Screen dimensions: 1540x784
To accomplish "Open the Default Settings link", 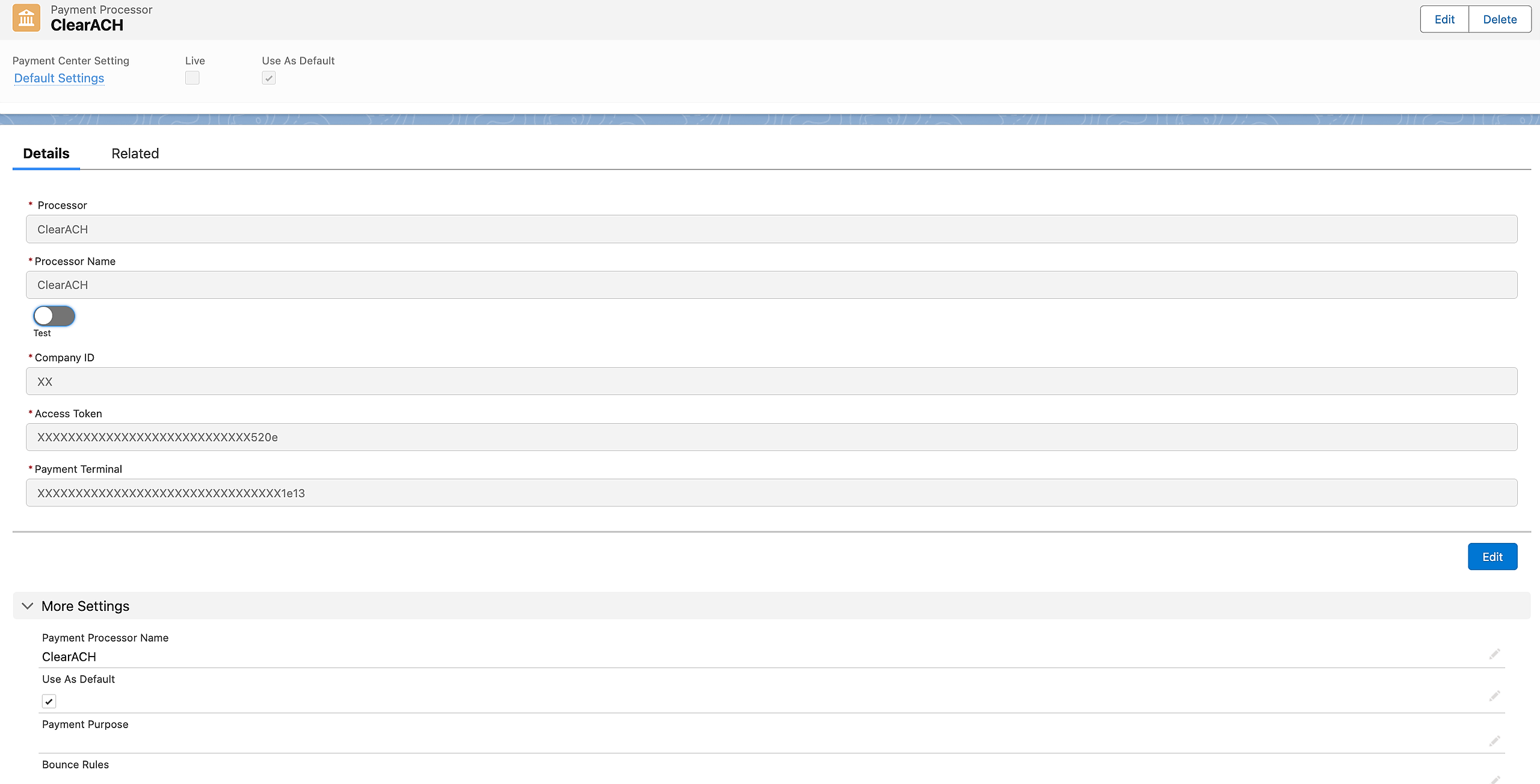I will [x=59, y=78].
